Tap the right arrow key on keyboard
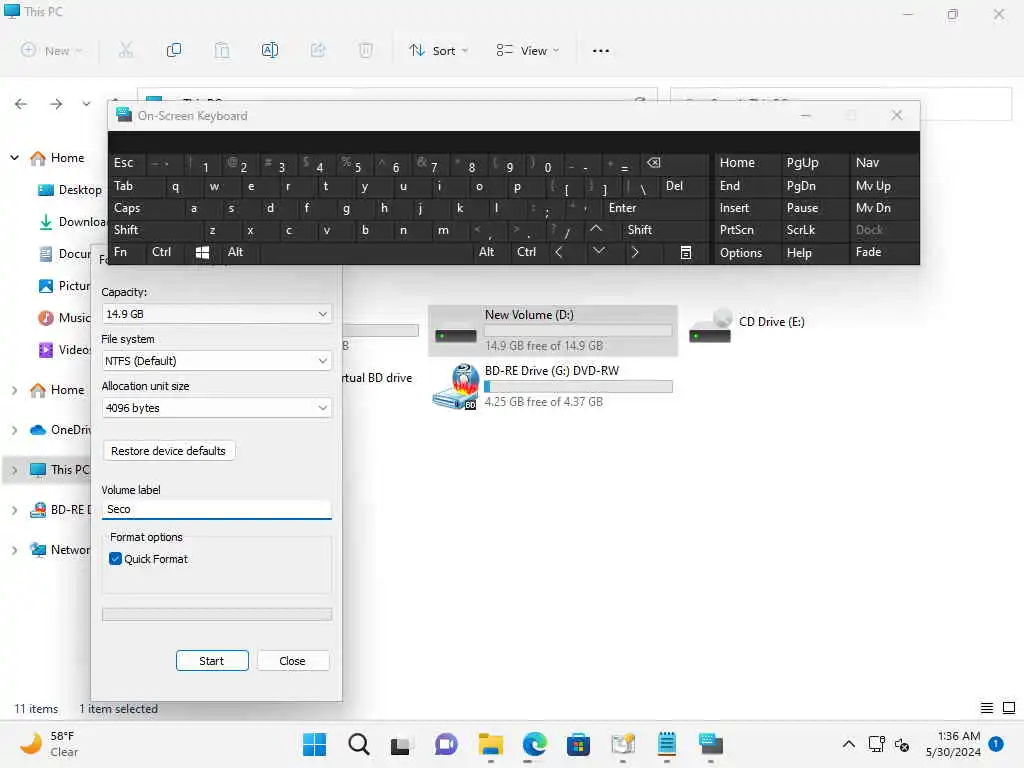This screenshot has height=768, width=1024. [635, 252]
